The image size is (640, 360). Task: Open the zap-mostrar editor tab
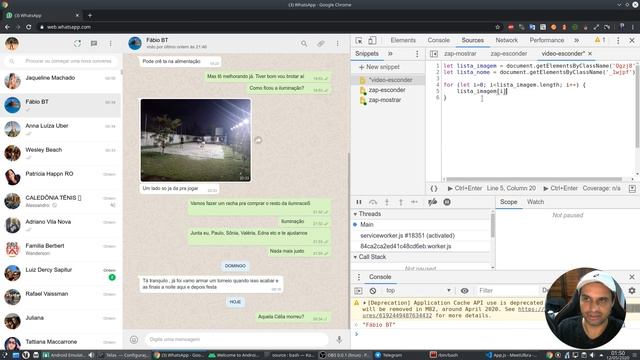pos(460,53)
